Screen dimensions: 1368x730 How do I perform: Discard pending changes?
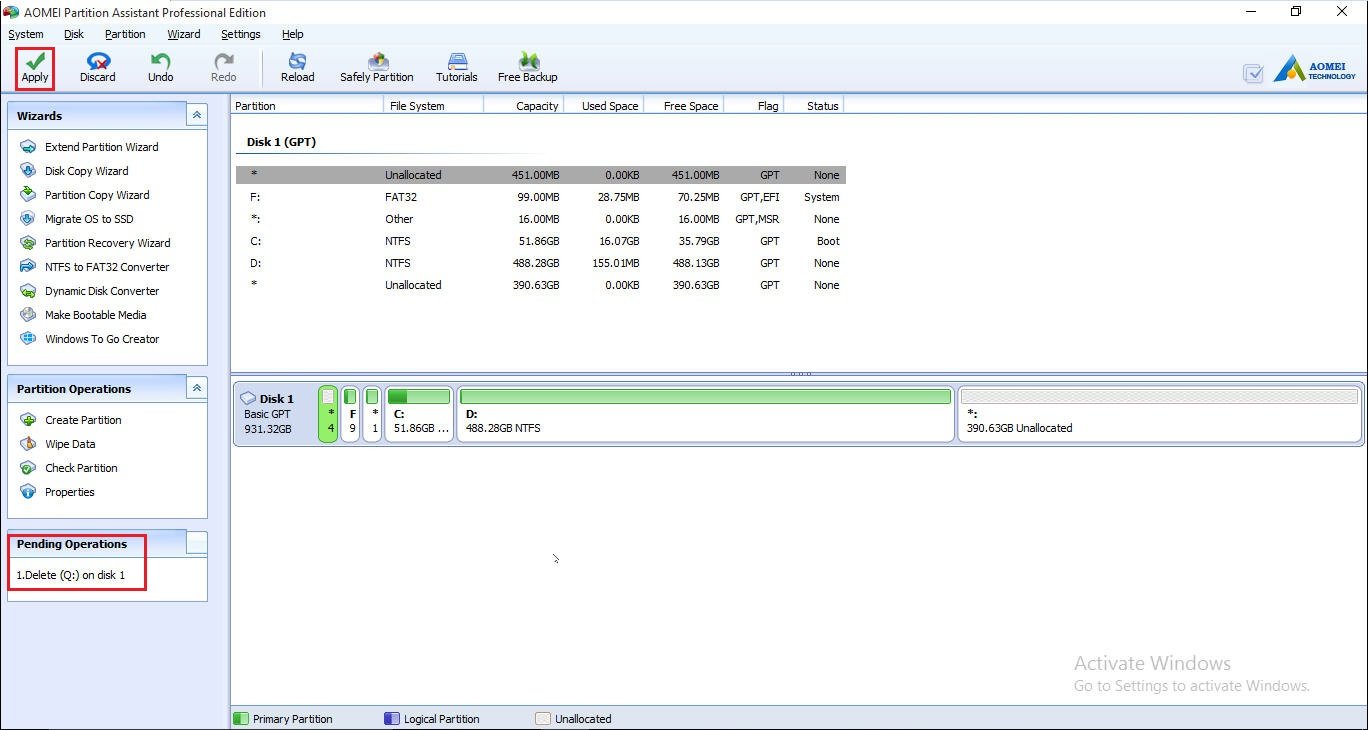98,68
